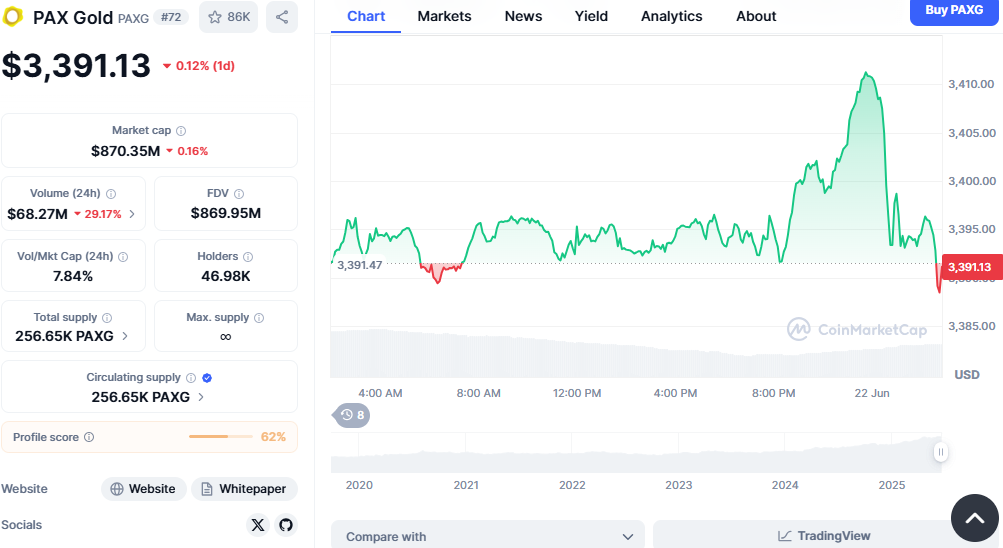Open the Yield tab

[x=591, y=17]
